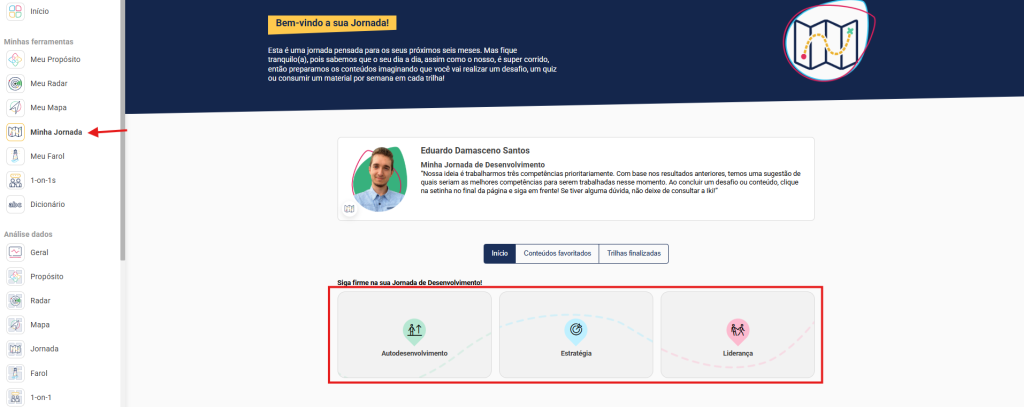This screenshot has height=407, width=1024.
Task: Switch to Trilhas finalizadas tab
Action: (x=633, y=254)
